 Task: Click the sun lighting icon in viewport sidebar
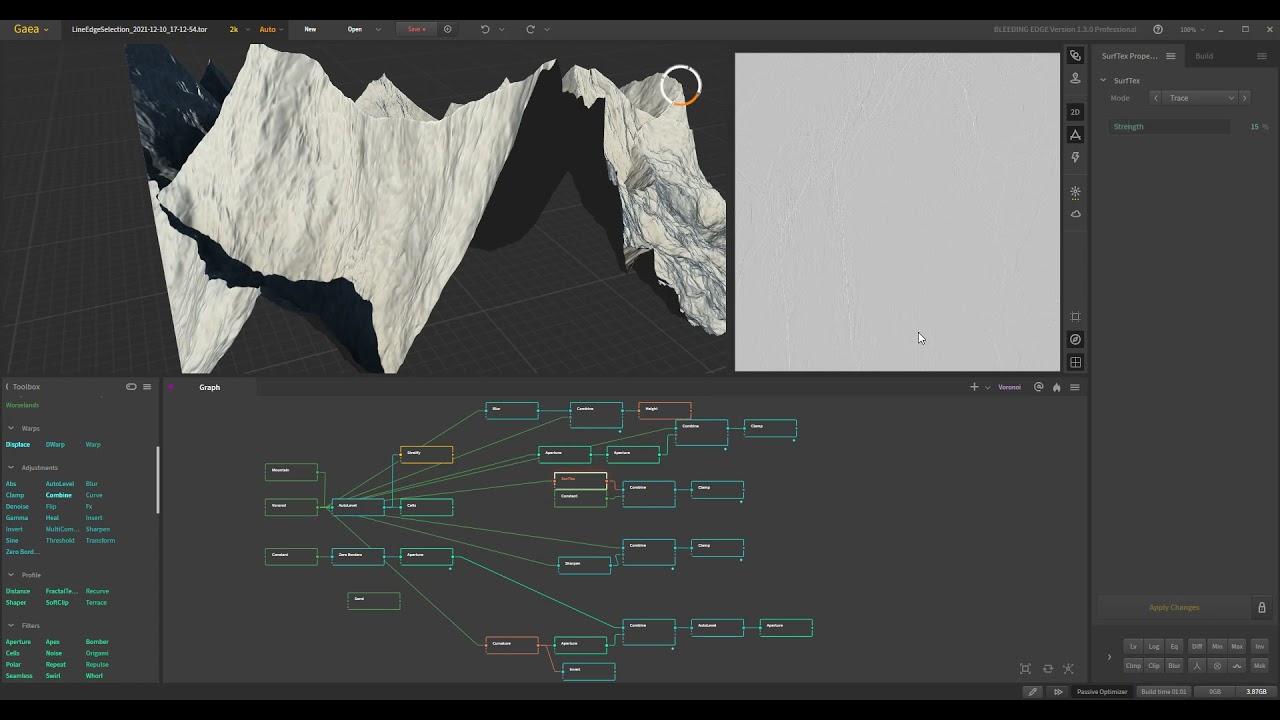coord(1075,191)
